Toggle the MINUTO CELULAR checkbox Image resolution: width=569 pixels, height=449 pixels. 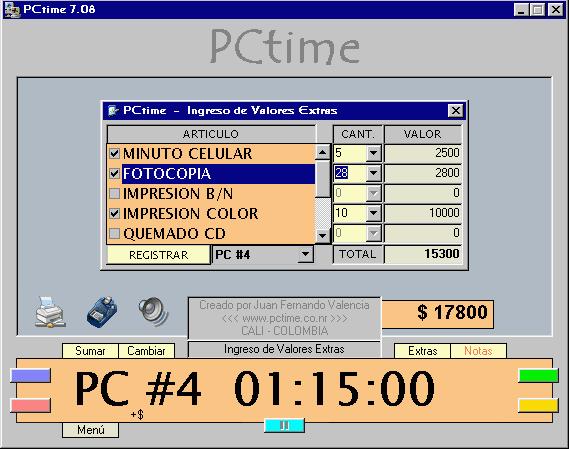(114, 154)
